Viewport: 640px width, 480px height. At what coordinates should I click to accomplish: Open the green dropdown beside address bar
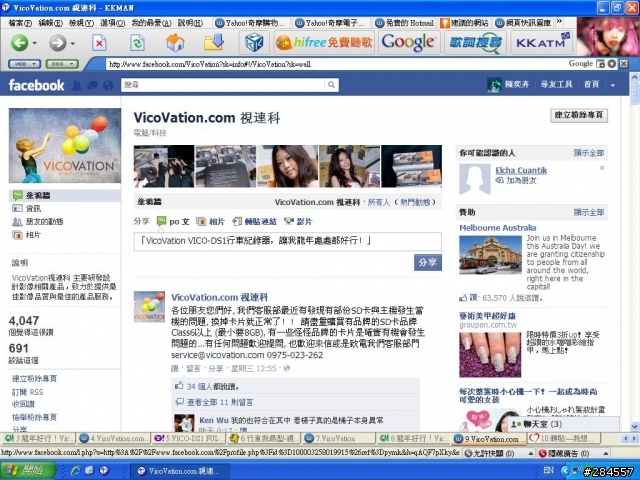(62, 64)
